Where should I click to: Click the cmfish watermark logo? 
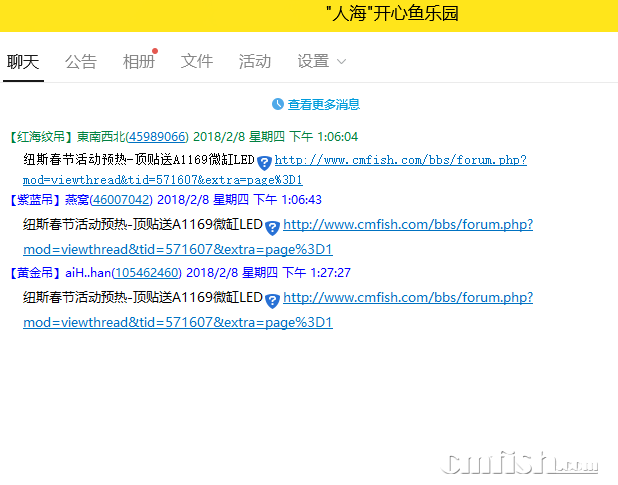(520, 462)
